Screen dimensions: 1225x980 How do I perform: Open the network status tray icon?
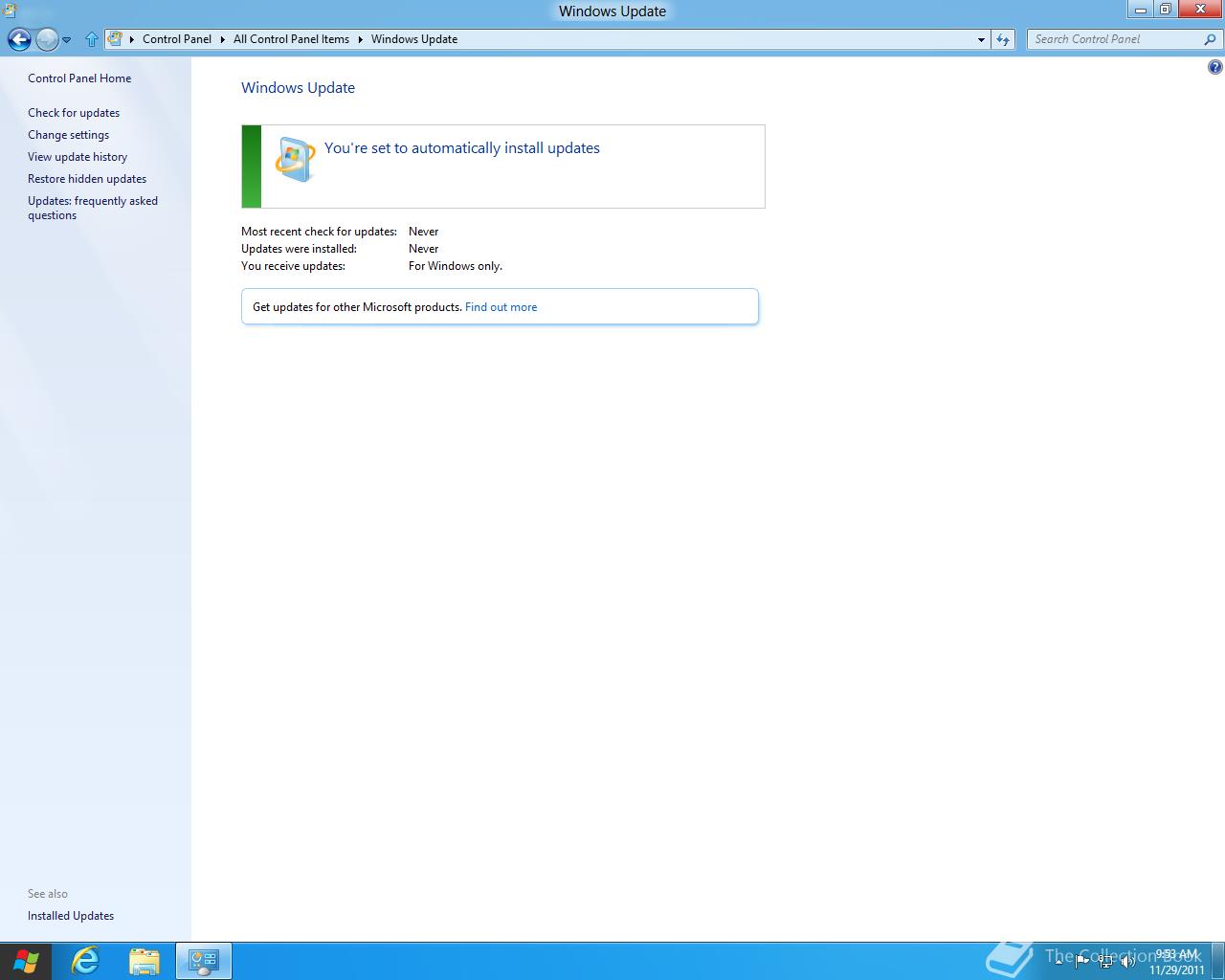coord(1105,962)
